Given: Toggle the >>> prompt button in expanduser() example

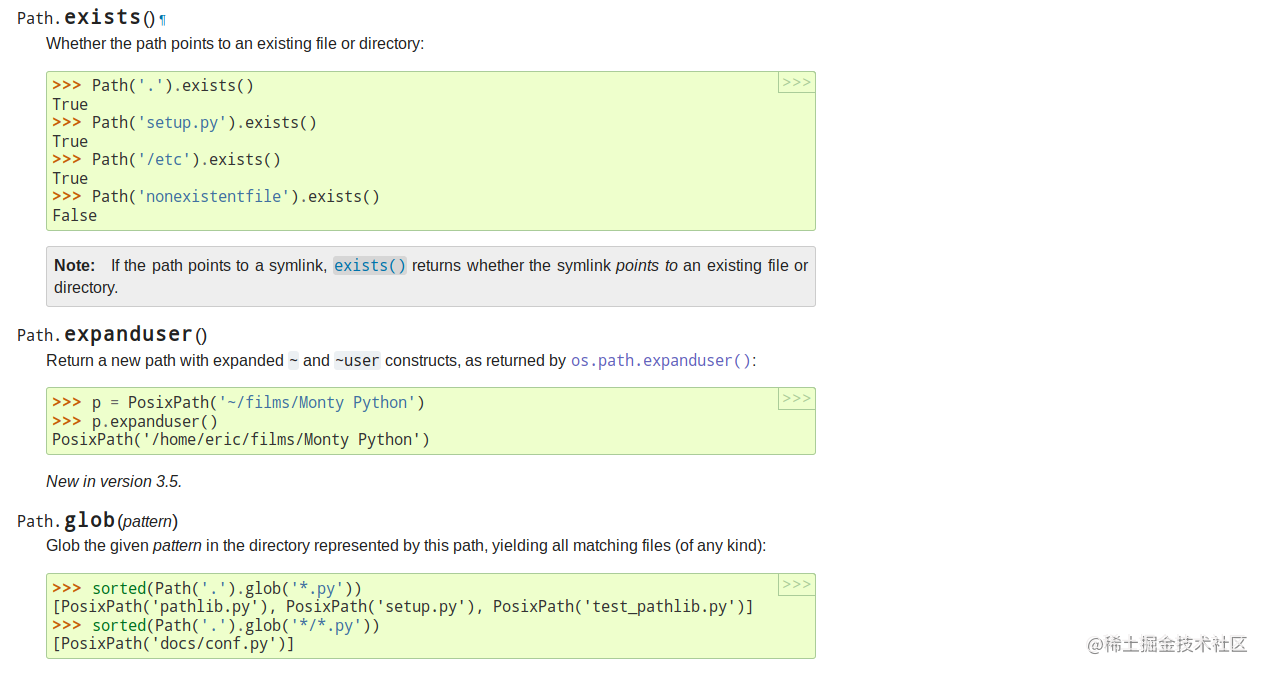Looking at the screenshot, I should coord(795,398).
